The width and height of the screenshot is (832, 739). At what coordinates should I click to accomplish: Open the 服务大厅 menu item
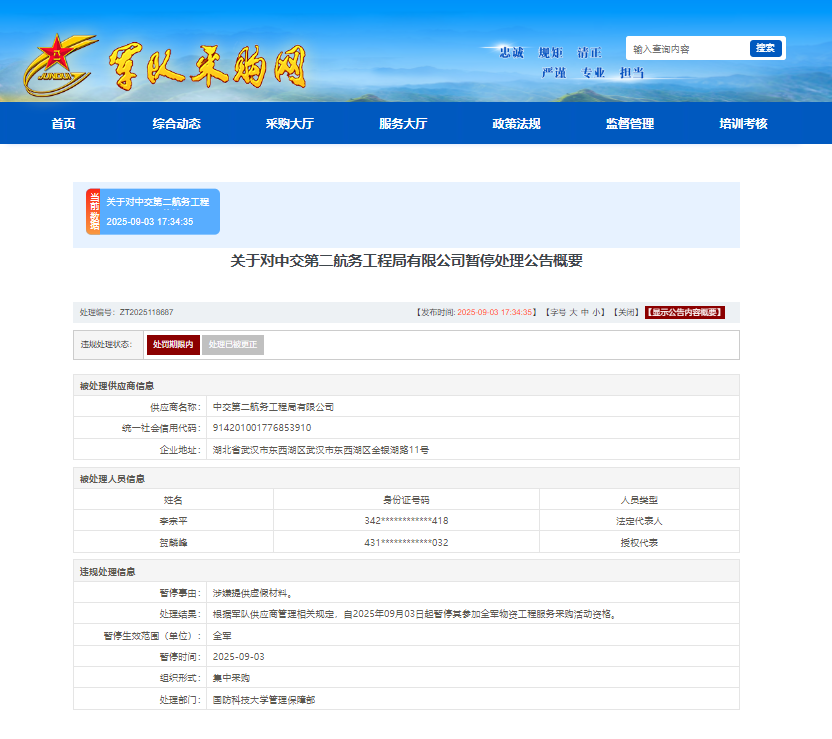403,124
